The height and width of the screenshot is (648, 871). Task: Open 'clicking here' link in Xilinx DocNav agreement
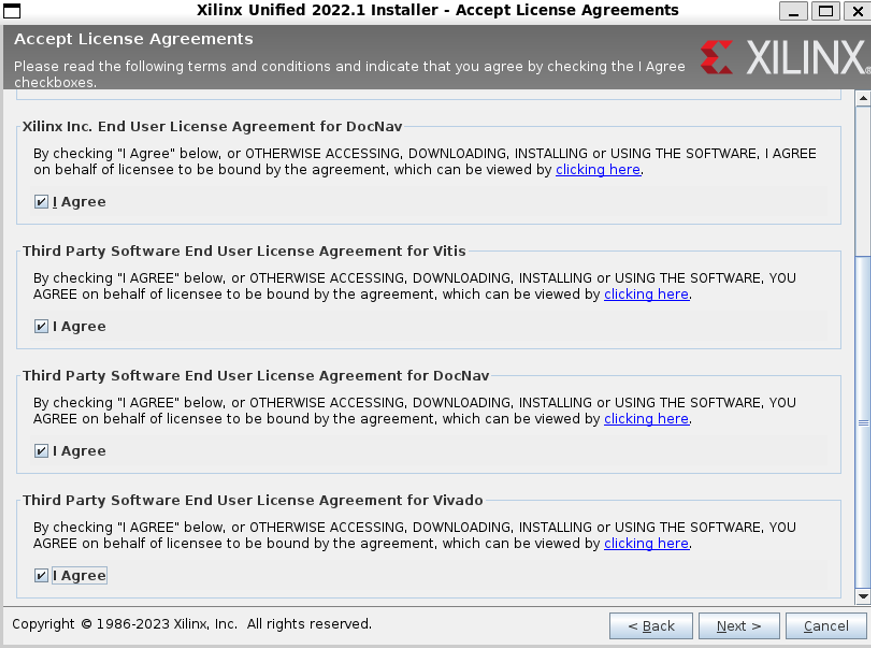click(598, 169)
